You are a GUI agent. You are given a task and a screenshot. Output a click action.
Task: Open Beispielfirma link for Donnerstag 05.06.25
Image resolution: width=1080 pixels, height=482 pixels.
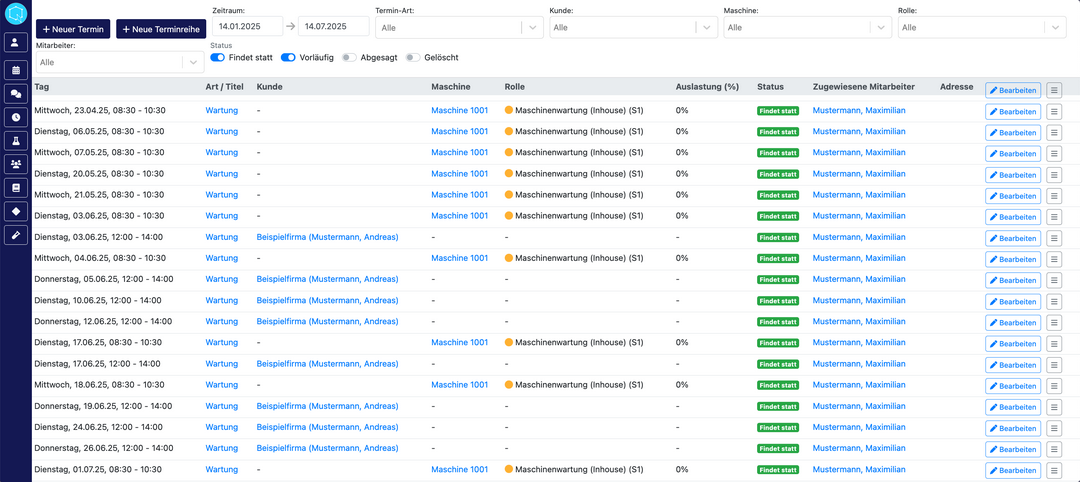pos(327,279)
